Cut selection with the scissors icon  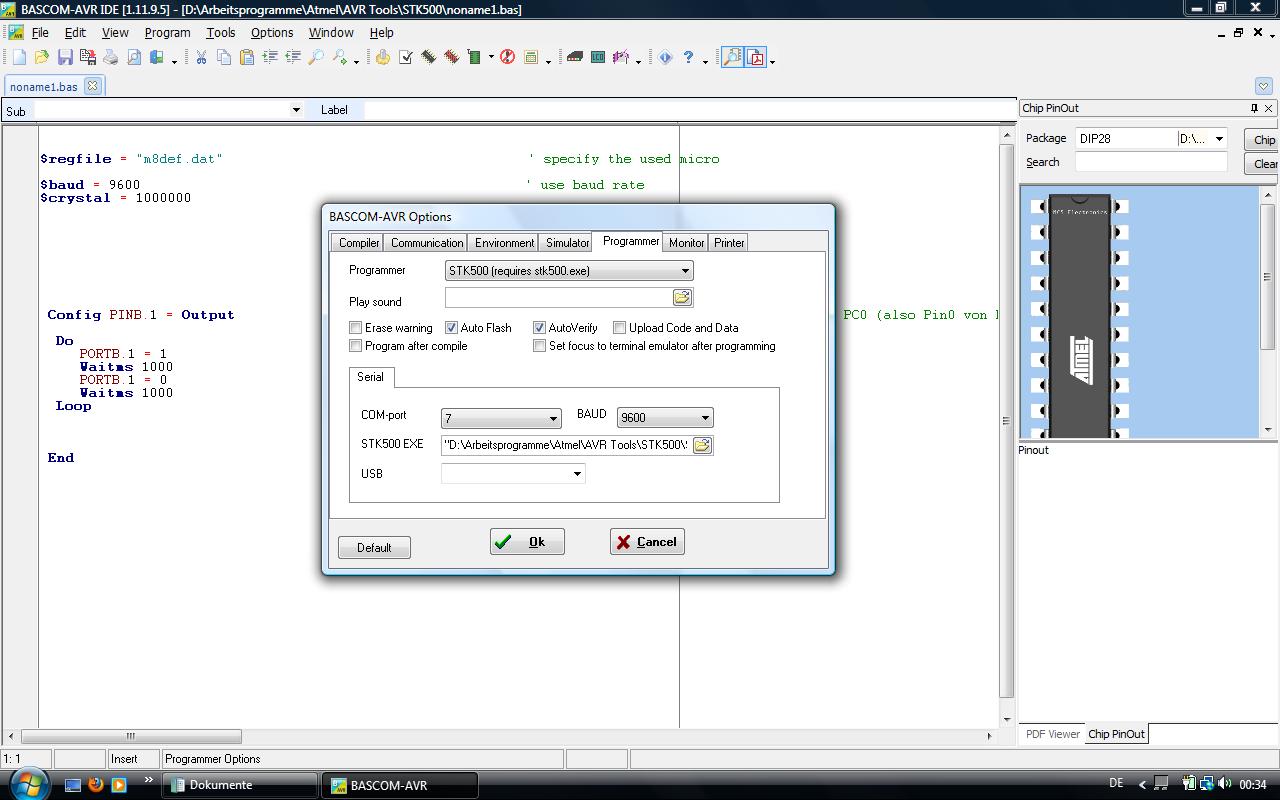point(201,58)
